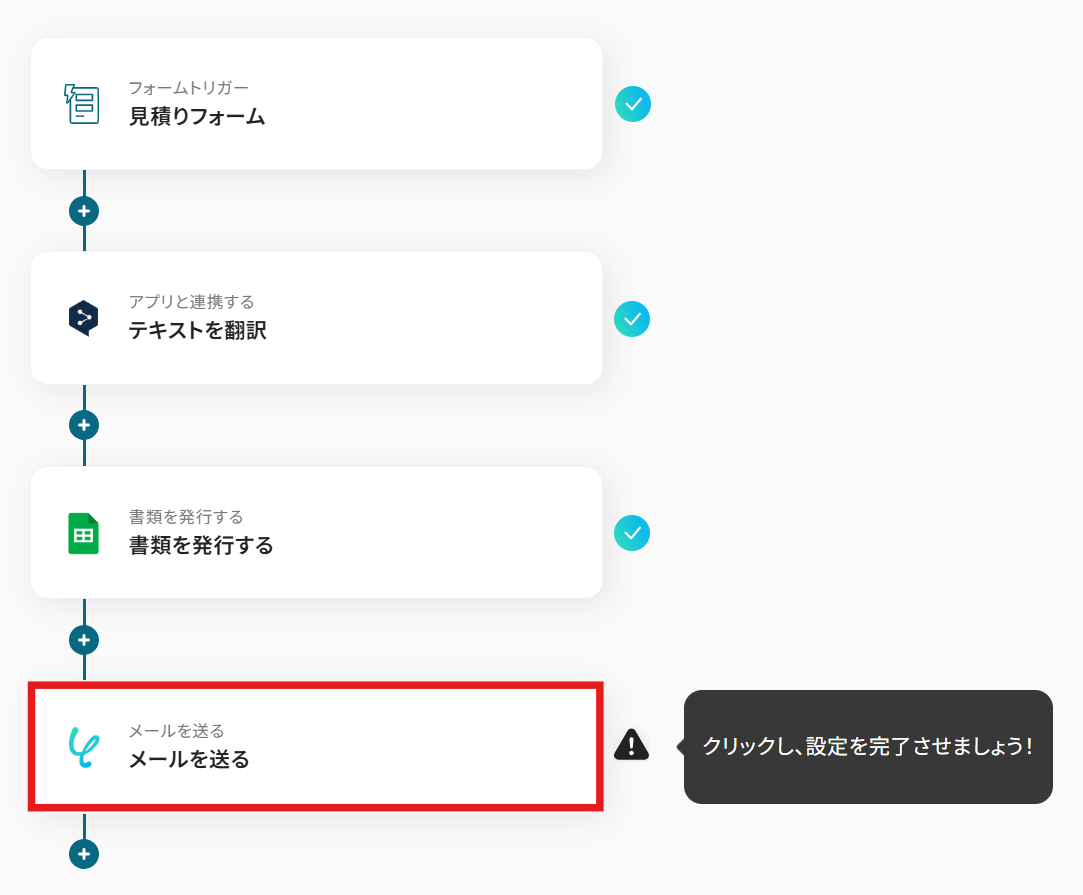The height and width of the screenshot is (895, 1083).
Task: Click the DeepL hexagon icon on テキストを翻訳
Action: click(x=84, y=318)
